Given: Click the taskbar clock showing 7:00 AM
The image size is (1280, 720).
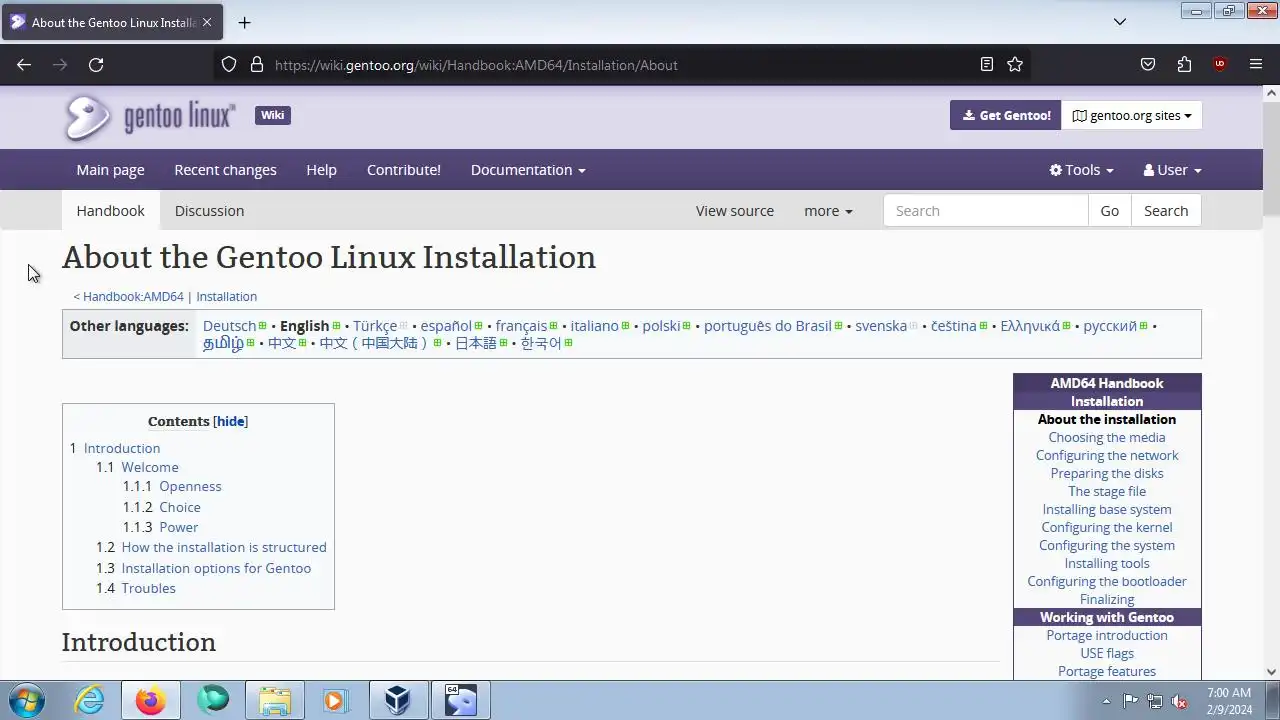Looking at the screenshot, I should click(x=1229, y=701).
